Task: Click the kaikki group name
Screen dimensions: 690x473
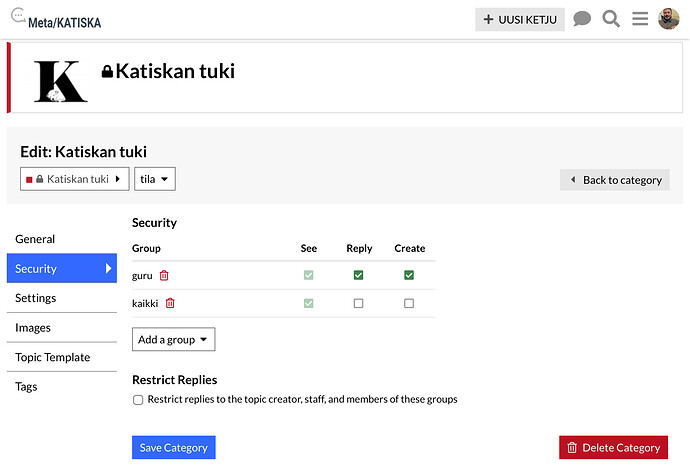Action: [x=145, y=304]
